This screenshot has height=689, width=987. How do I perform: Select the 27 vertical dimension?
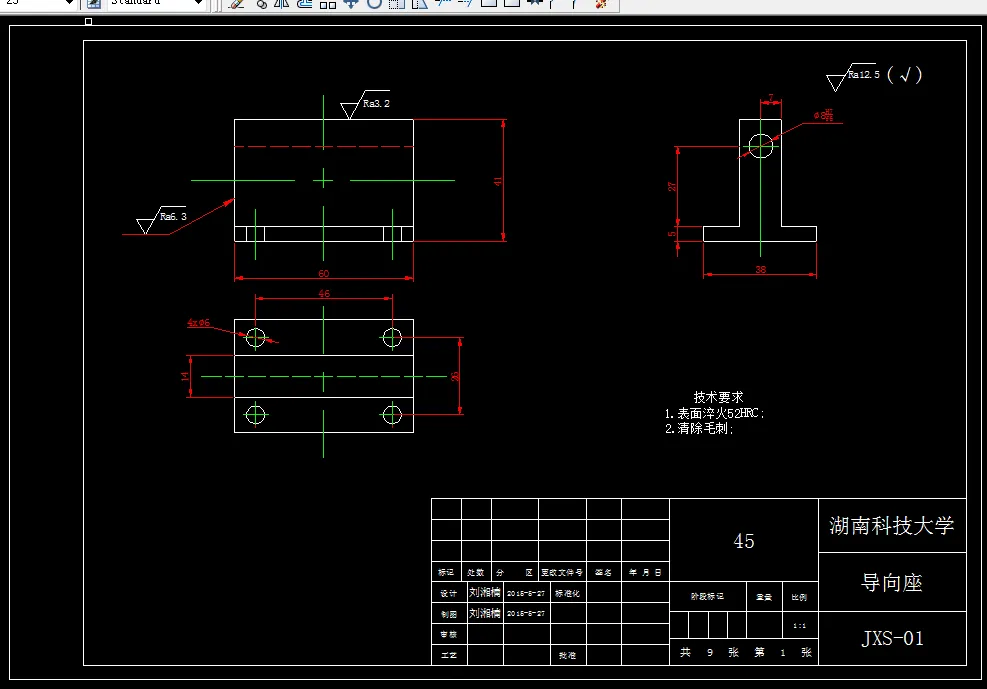[672, 186]
